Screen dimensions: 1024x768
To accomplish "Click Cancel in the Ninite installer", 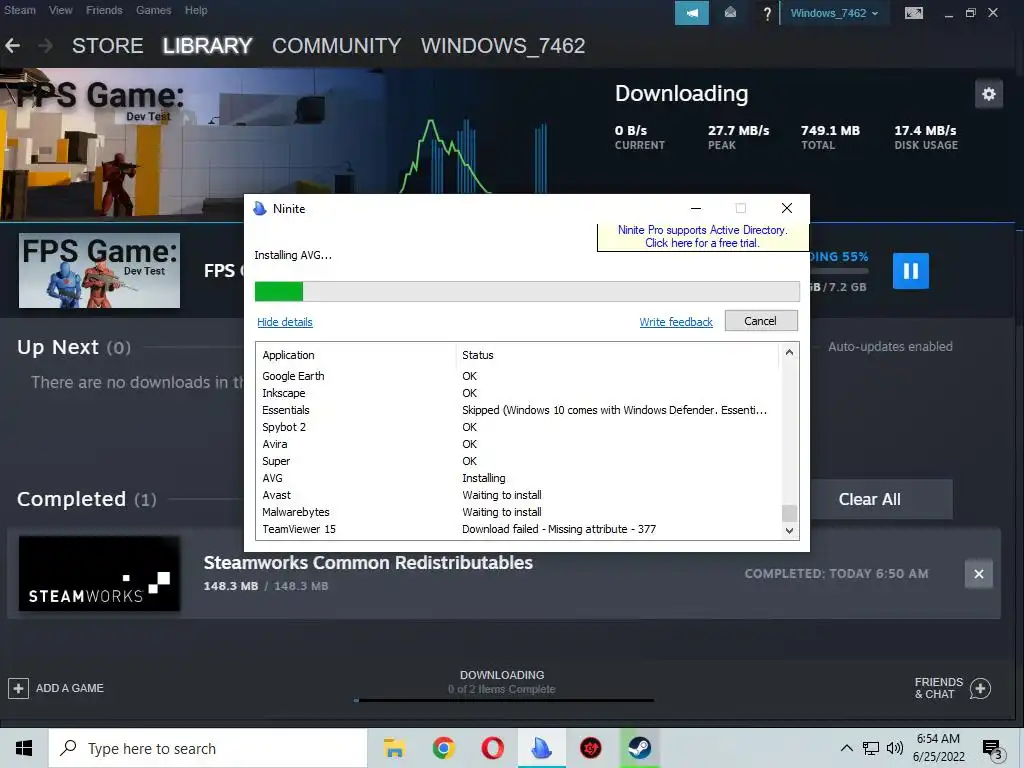I will (761, 321).
